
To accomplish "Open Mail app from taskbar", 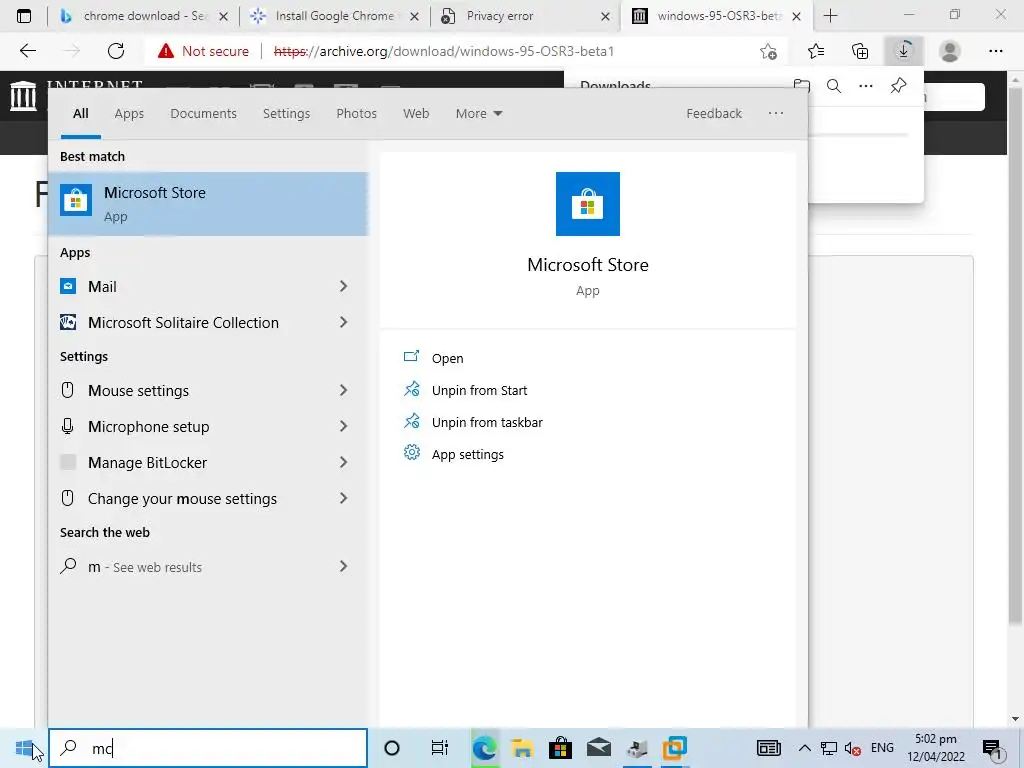I will (x=598, y=748).
